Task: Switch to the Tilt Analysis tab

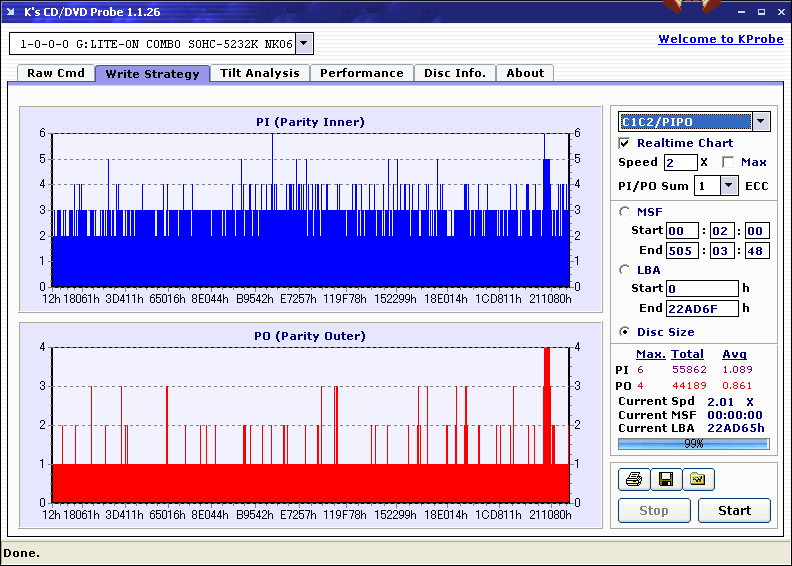Action: [259, 73]
